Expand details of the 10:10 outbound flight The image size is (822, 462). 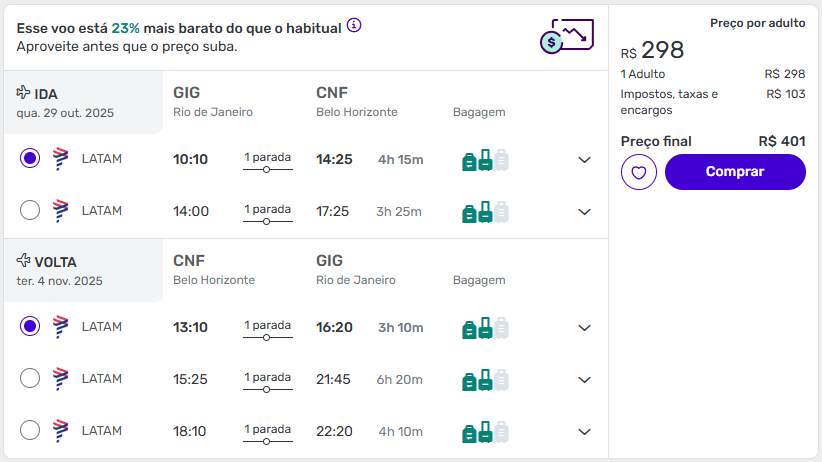585,160
